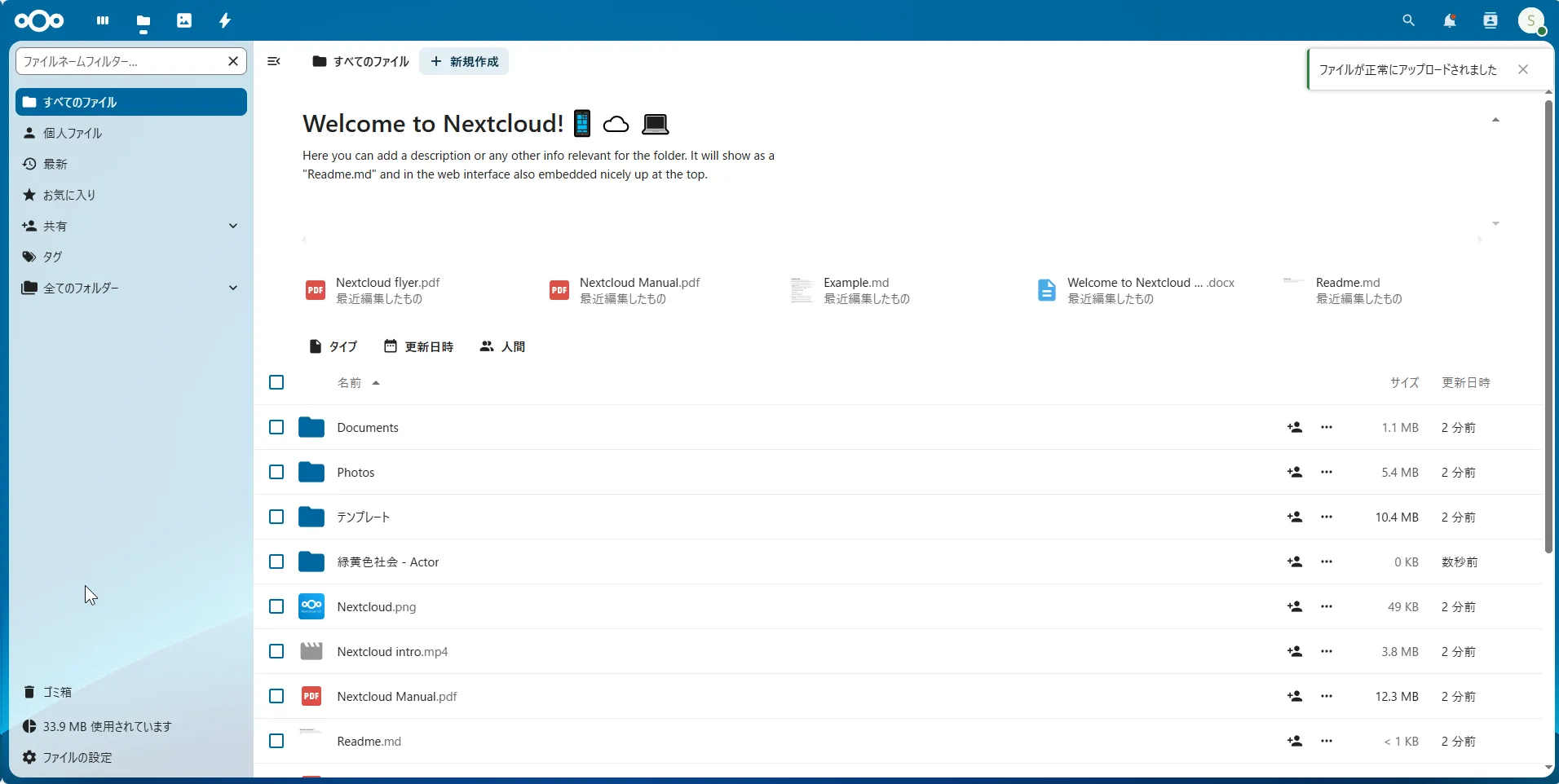The image size is (1559, 784).
Task: Click the ファイルネームフィルター input field
Action: [x=121, y=61]
